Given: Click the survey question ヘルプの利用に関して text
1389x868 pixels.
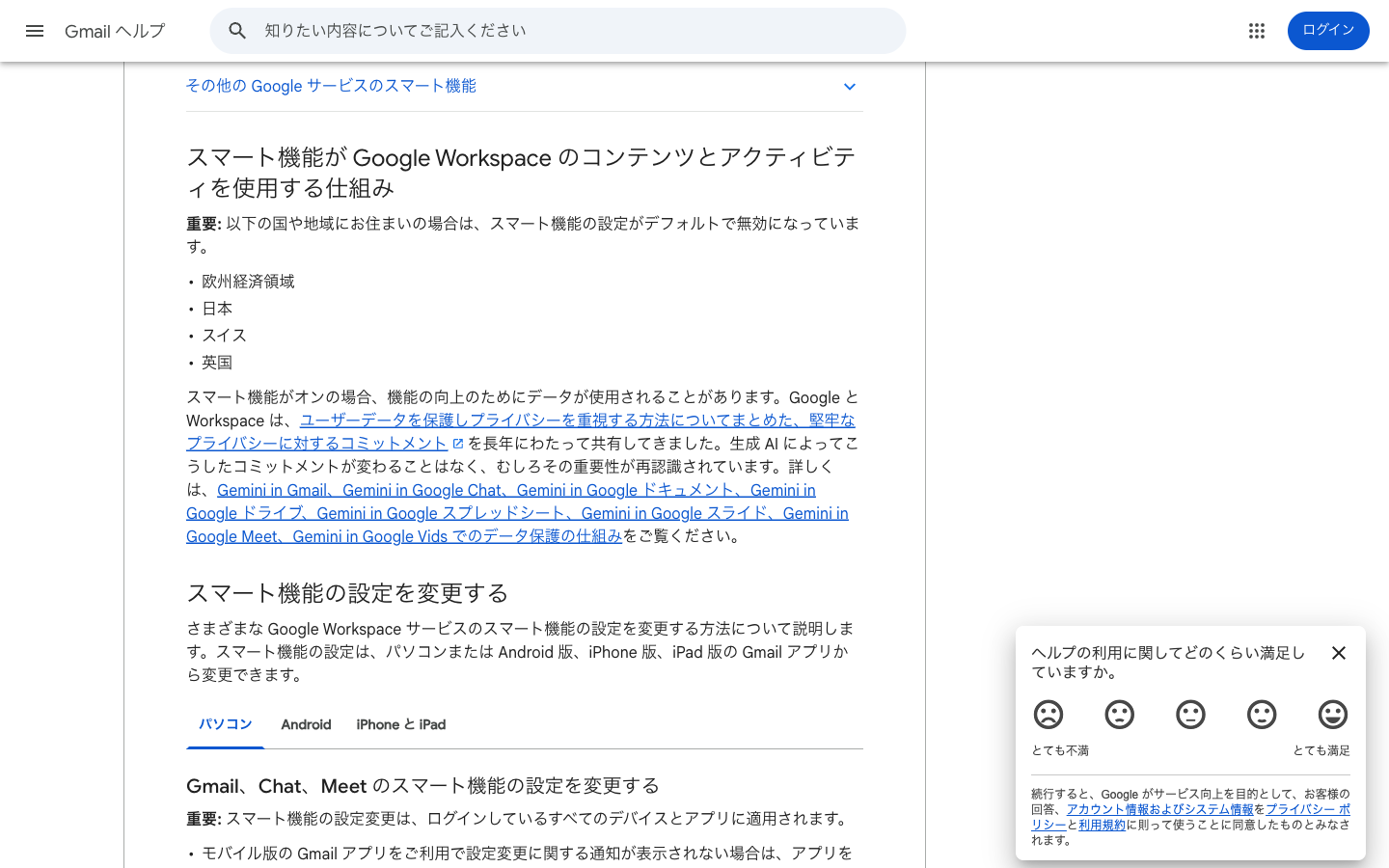Looking at the screenshot, I should 1168,663.
